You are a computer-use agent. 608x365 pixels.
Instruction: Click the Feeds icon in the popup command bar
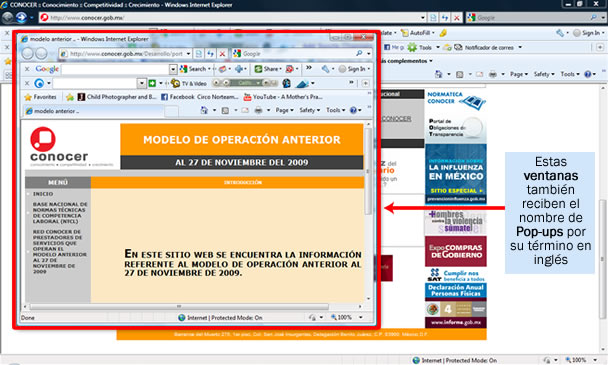tap(225, 111)
